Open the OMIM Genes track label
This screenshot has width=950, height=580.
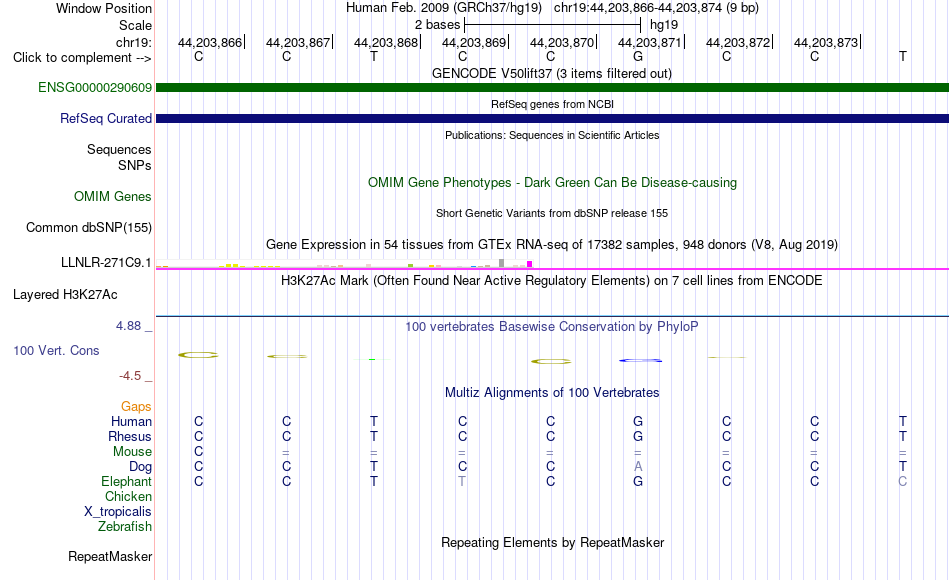(113, 196)
